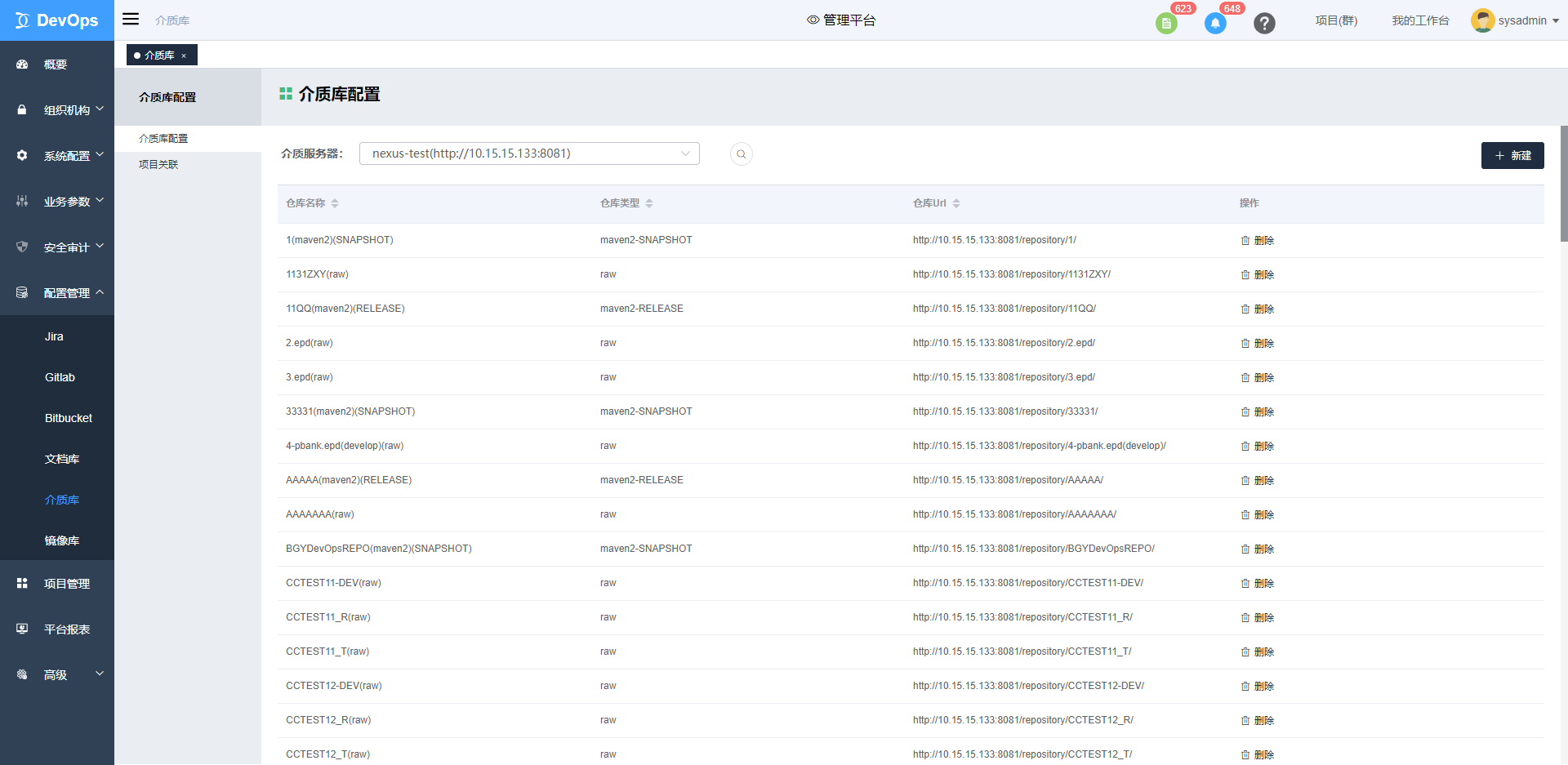Select 项目关联 submenu item
The image size is (1568, 765).
[158, 165]
